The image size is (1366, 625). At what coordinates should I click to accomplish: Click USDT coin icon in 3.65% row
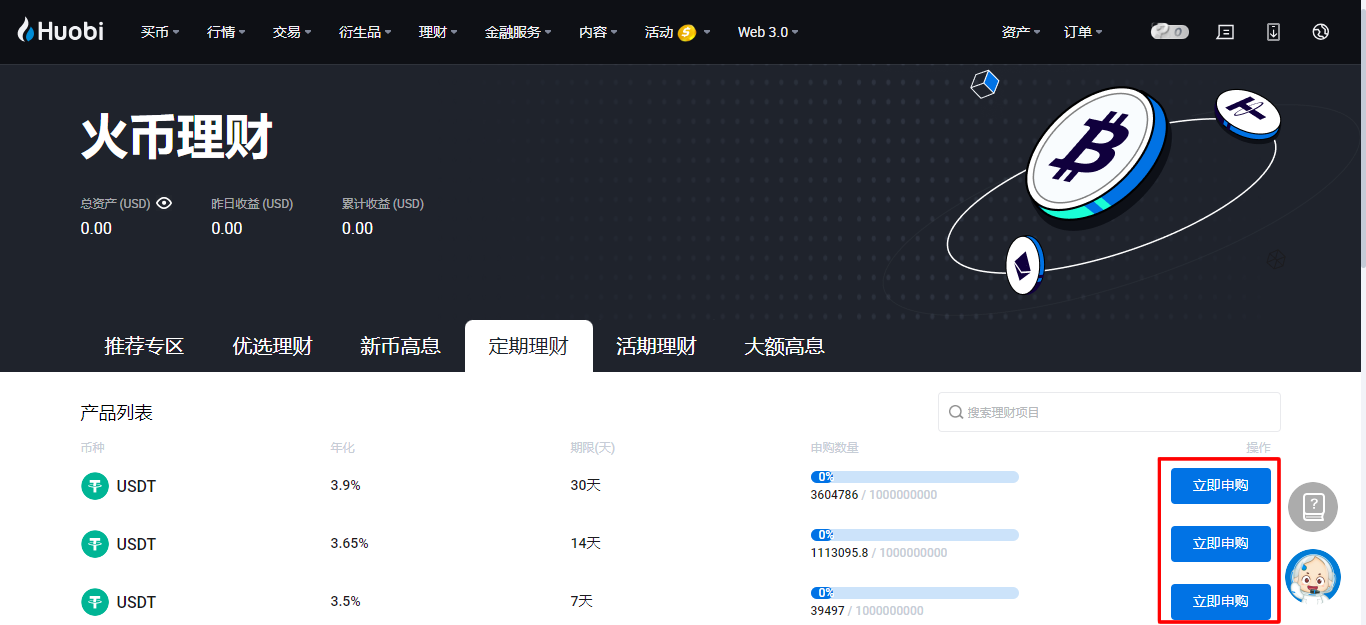95,544
